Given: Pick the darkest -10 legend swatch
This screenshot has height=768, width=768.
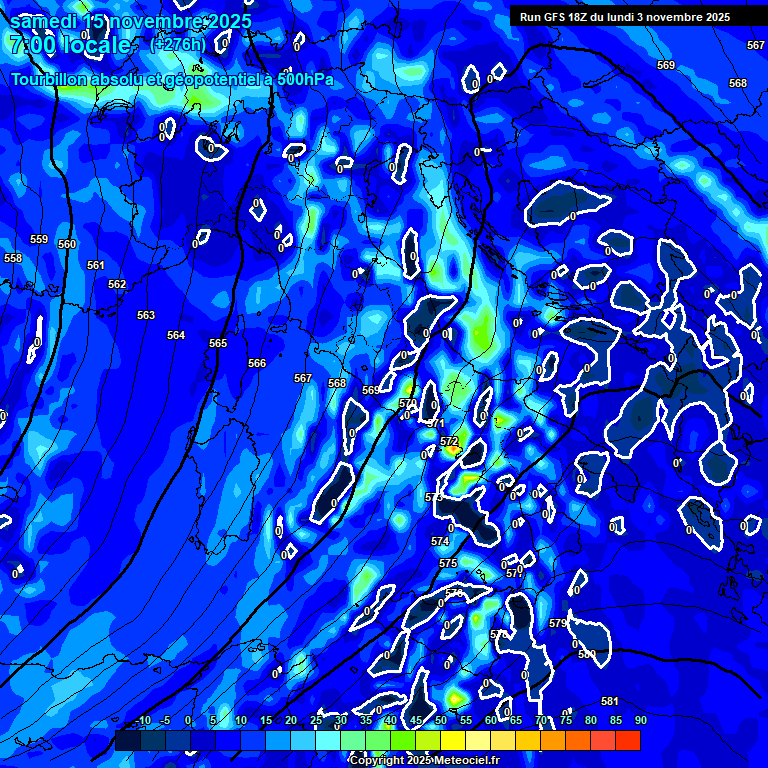Looking at the screenshot, I should tap(127, 741).
